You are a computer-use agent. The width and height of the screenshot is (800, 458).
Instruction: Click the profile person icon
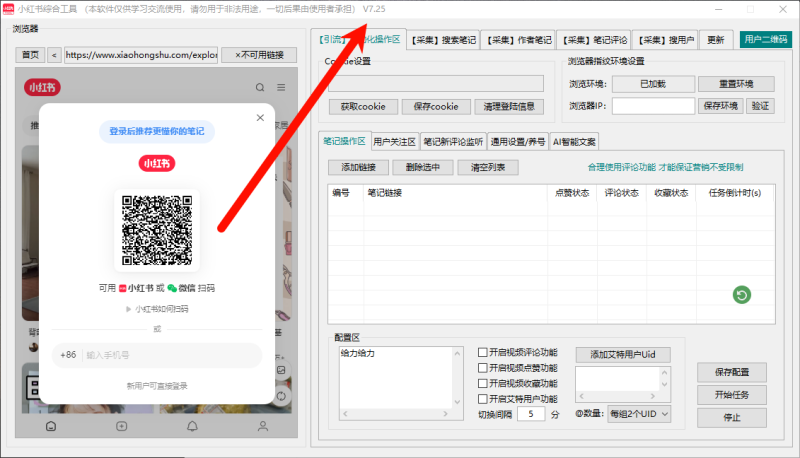(263, 426)
